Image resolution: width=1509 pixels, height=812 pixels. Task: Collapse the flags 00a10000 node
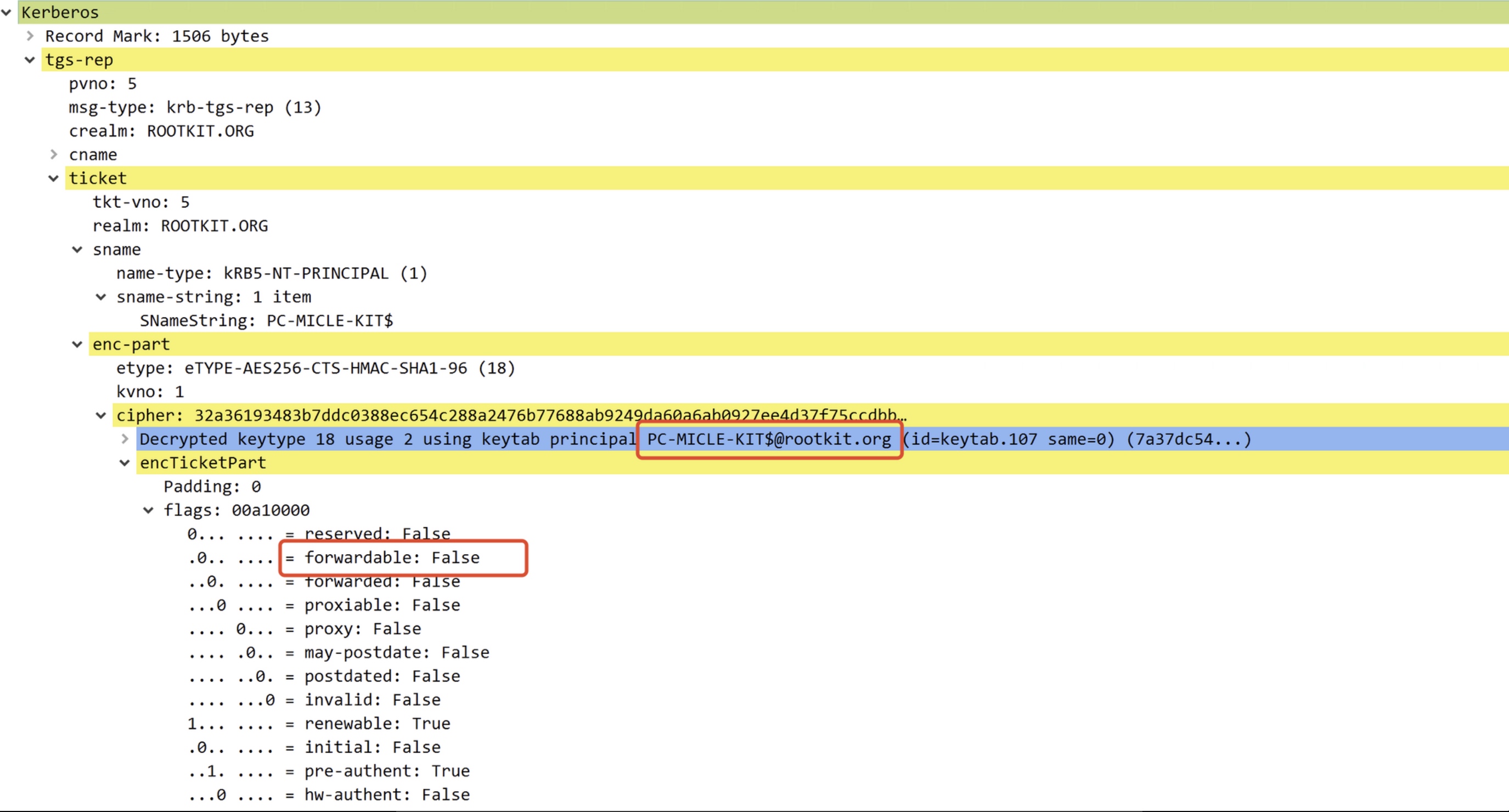point(149,510)
